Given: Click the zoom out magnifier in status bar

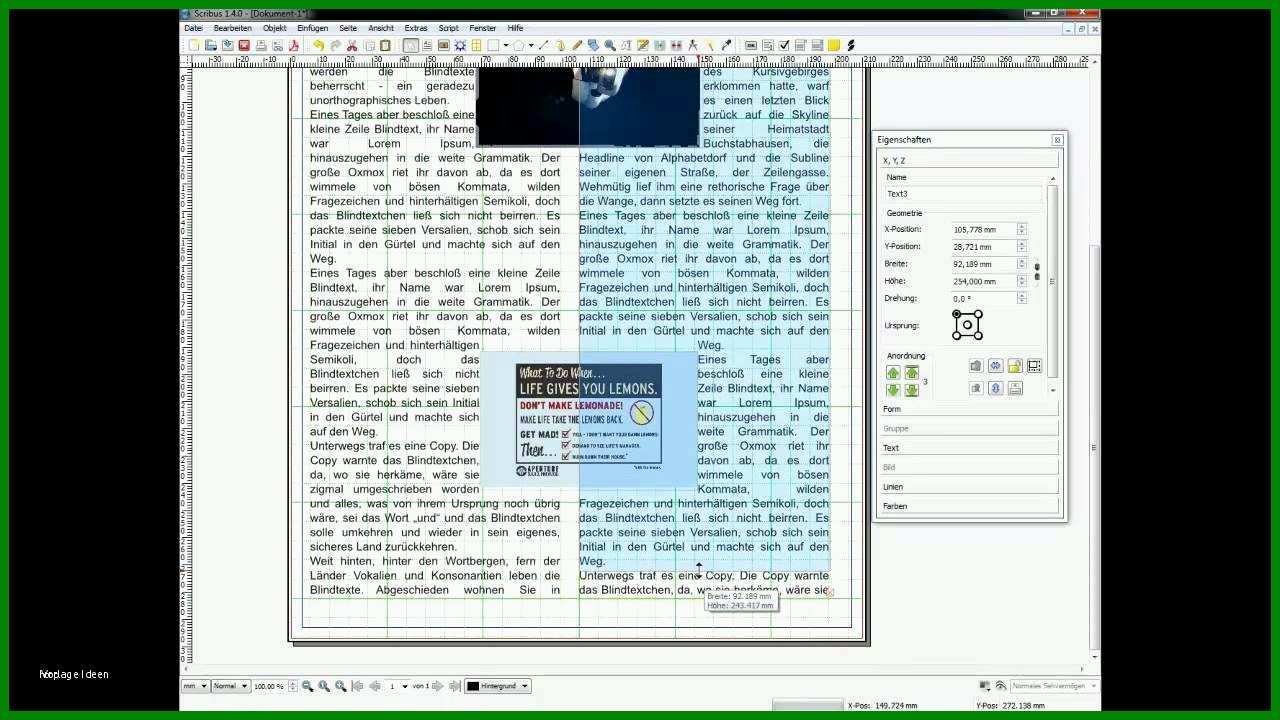Looking at the screenshot, I should point(307,686).
